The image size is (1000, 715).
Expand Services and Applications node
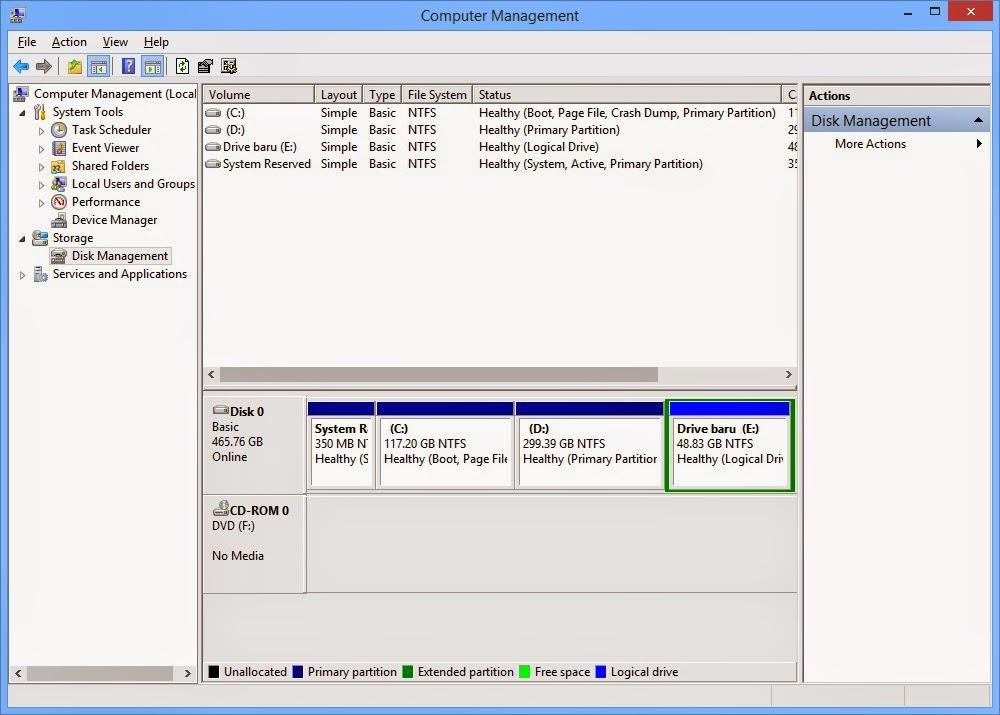click(23, 275)
